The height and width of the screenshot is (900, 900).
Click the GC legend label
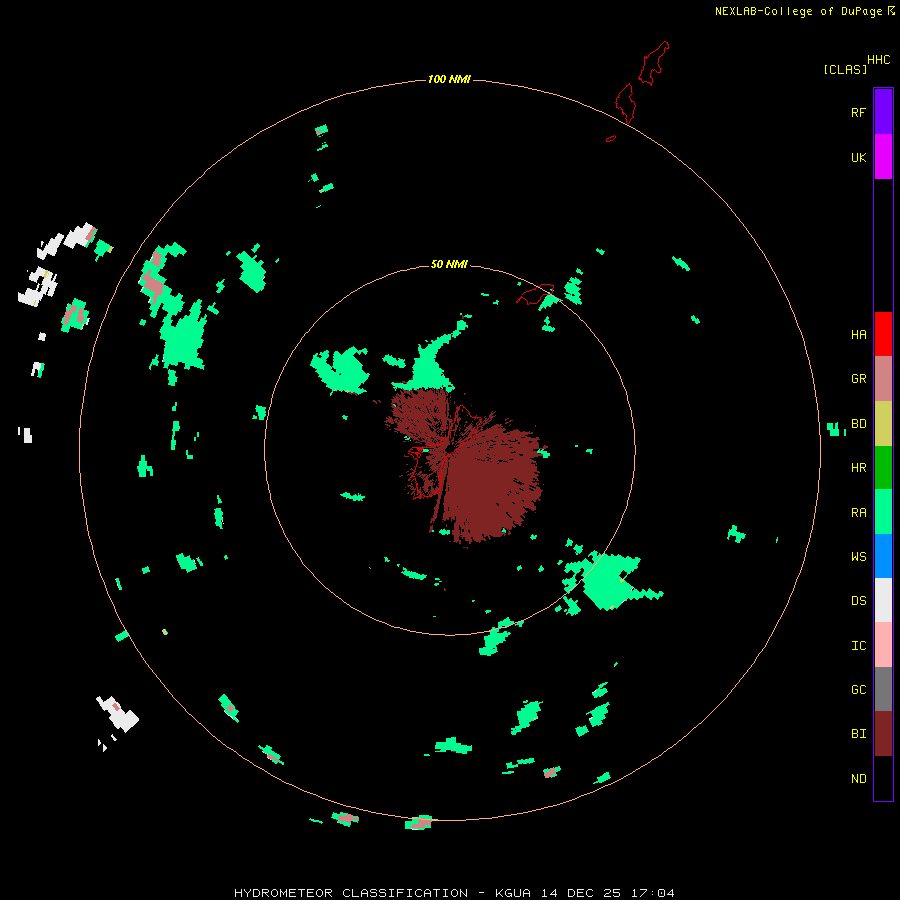pyautogui.click(x=858, y=690)
